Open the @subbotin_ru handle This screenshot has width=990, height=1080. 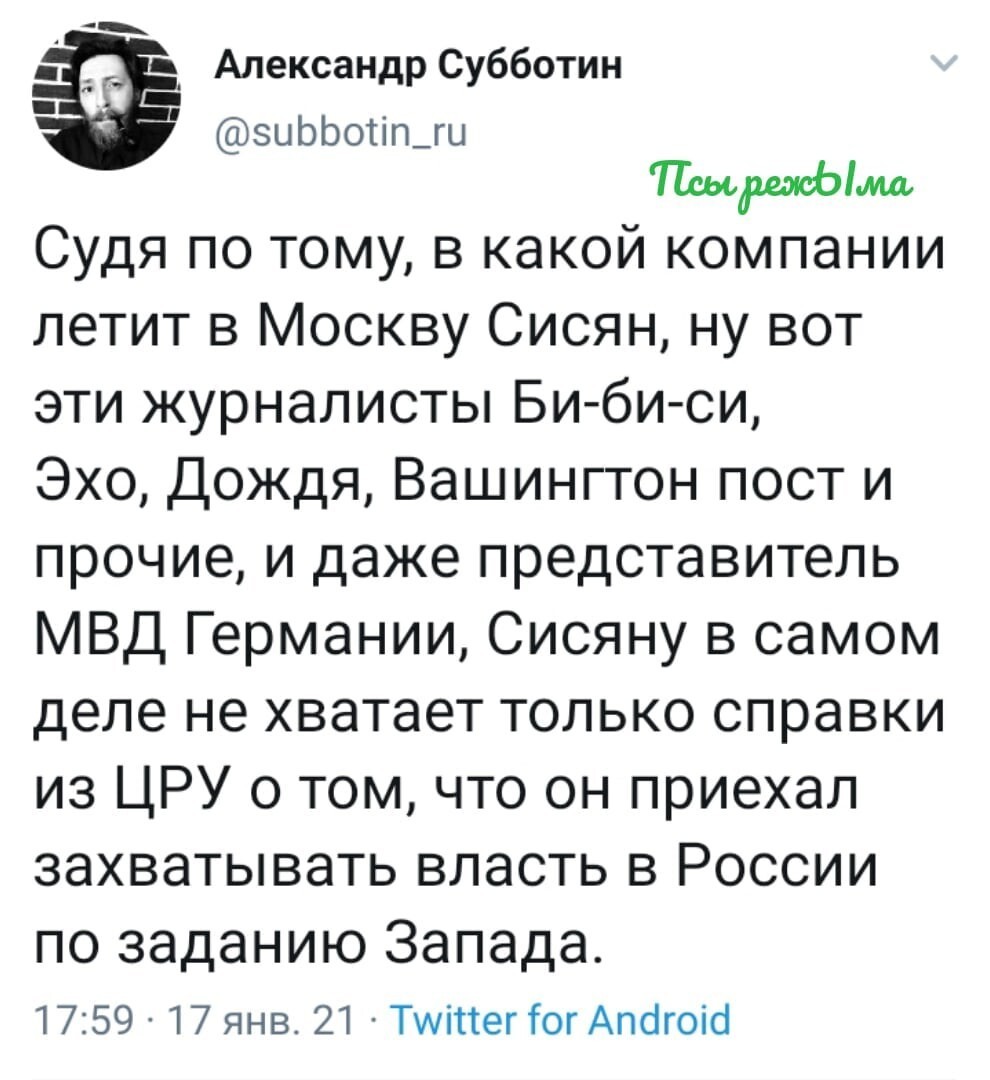pos(342,132)
